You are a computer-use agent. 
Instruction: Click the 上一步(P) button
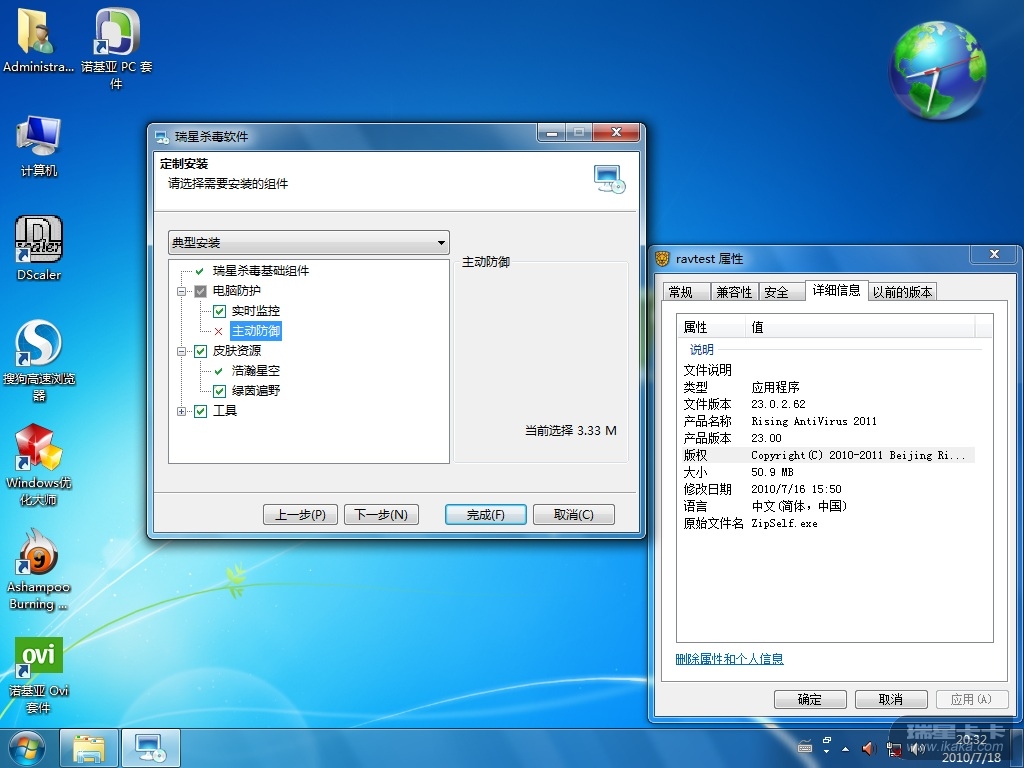[x=300, y=515]
